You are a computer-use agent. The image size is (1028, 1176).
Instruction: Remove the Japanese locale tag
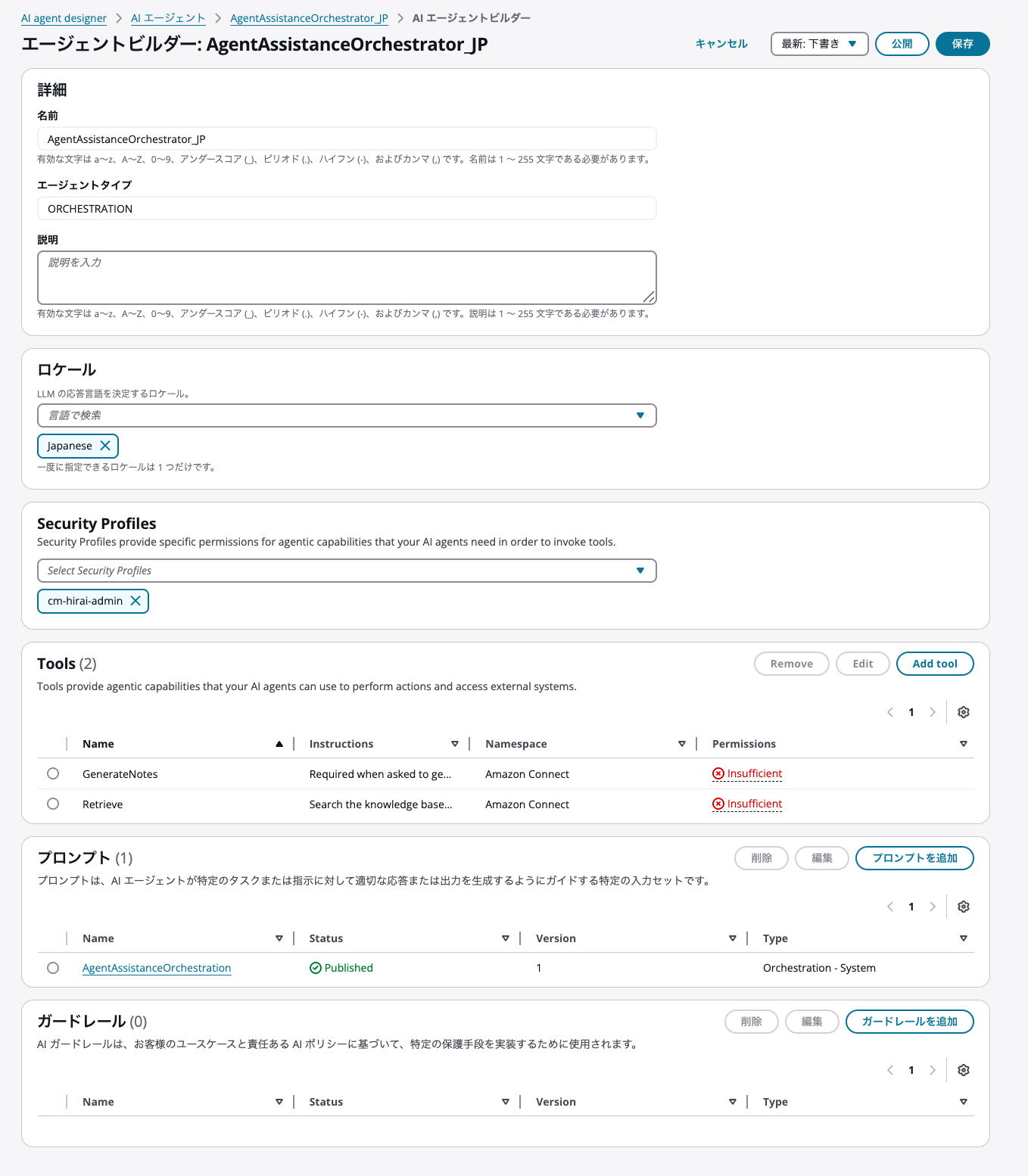105,446
